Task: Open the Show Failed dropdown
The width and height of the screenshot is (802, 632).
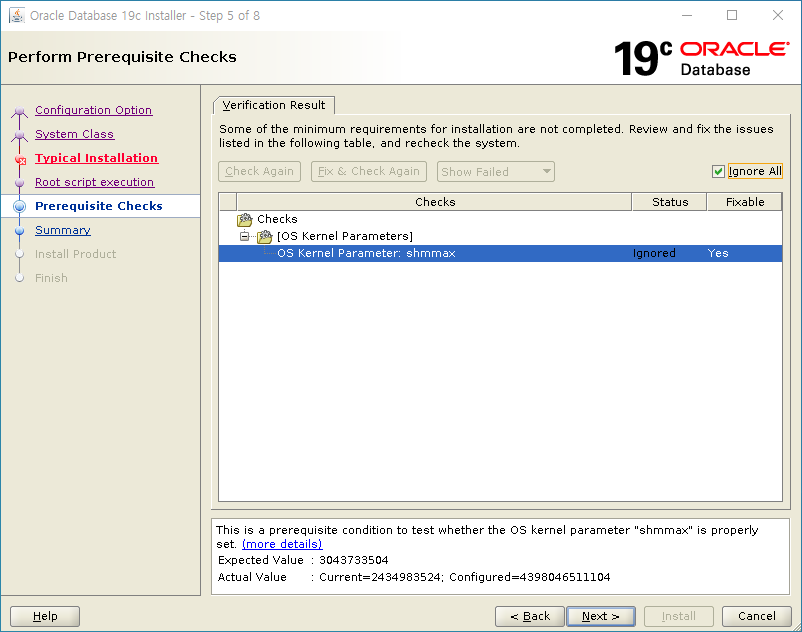Action: (496, 172)
